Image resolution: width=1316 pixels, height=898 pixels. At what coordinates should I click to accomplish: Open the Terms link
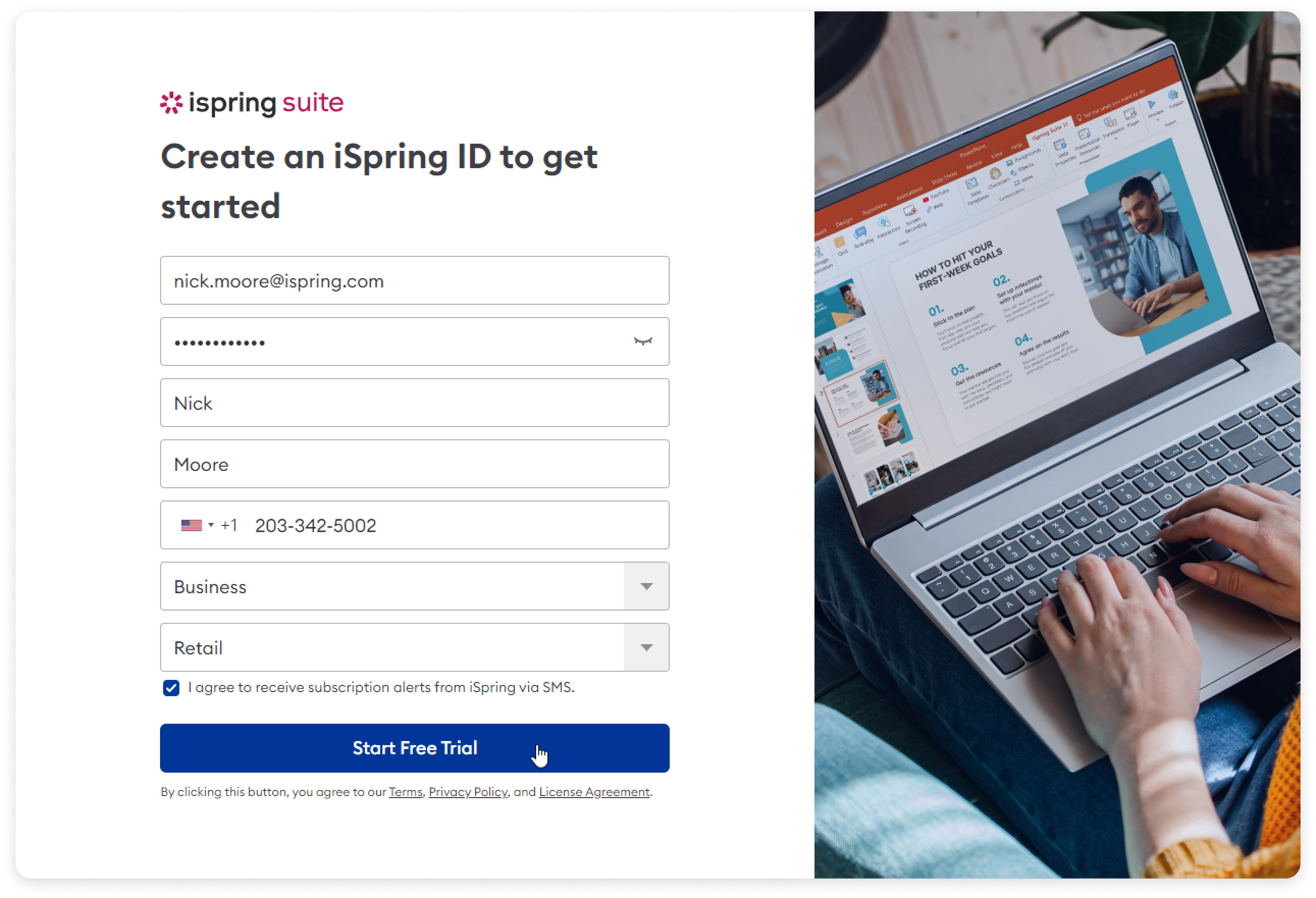[x=404, y=792]
